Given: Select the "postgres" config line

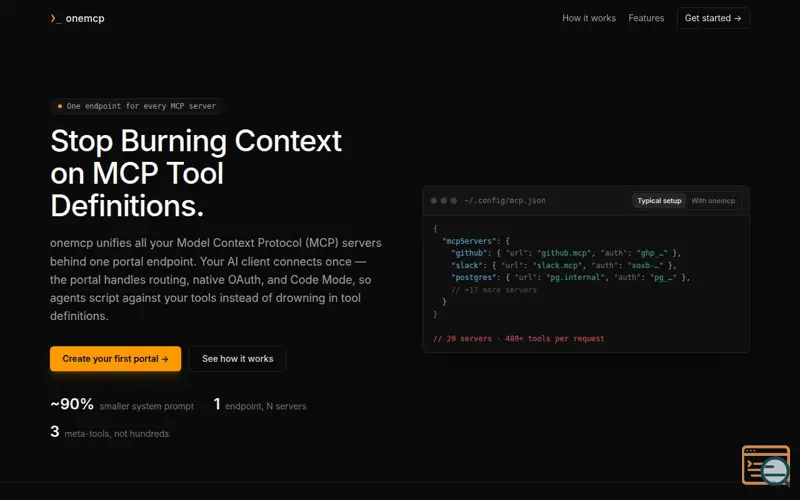Looking at the screenshot, I should point(570,278).
